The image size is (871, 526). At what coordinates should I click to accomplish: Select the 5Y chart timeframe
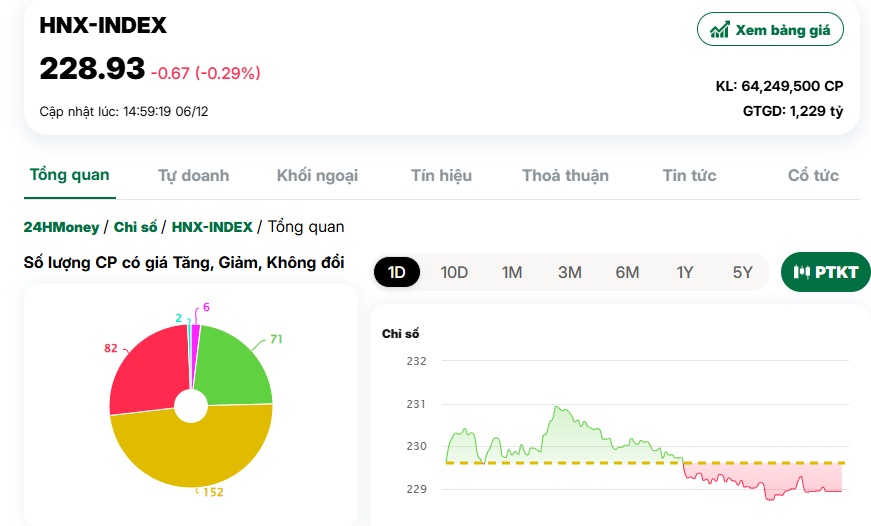[743, 272]
